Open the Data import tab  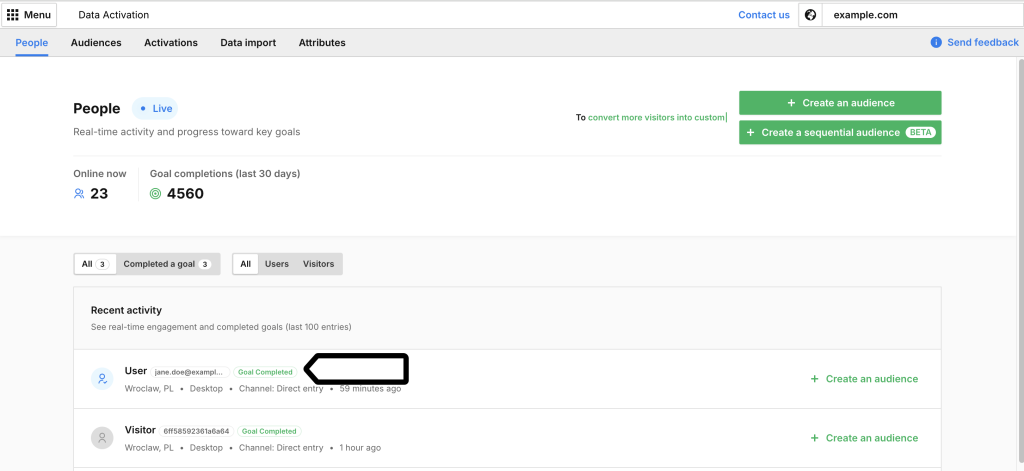point(248,43)
